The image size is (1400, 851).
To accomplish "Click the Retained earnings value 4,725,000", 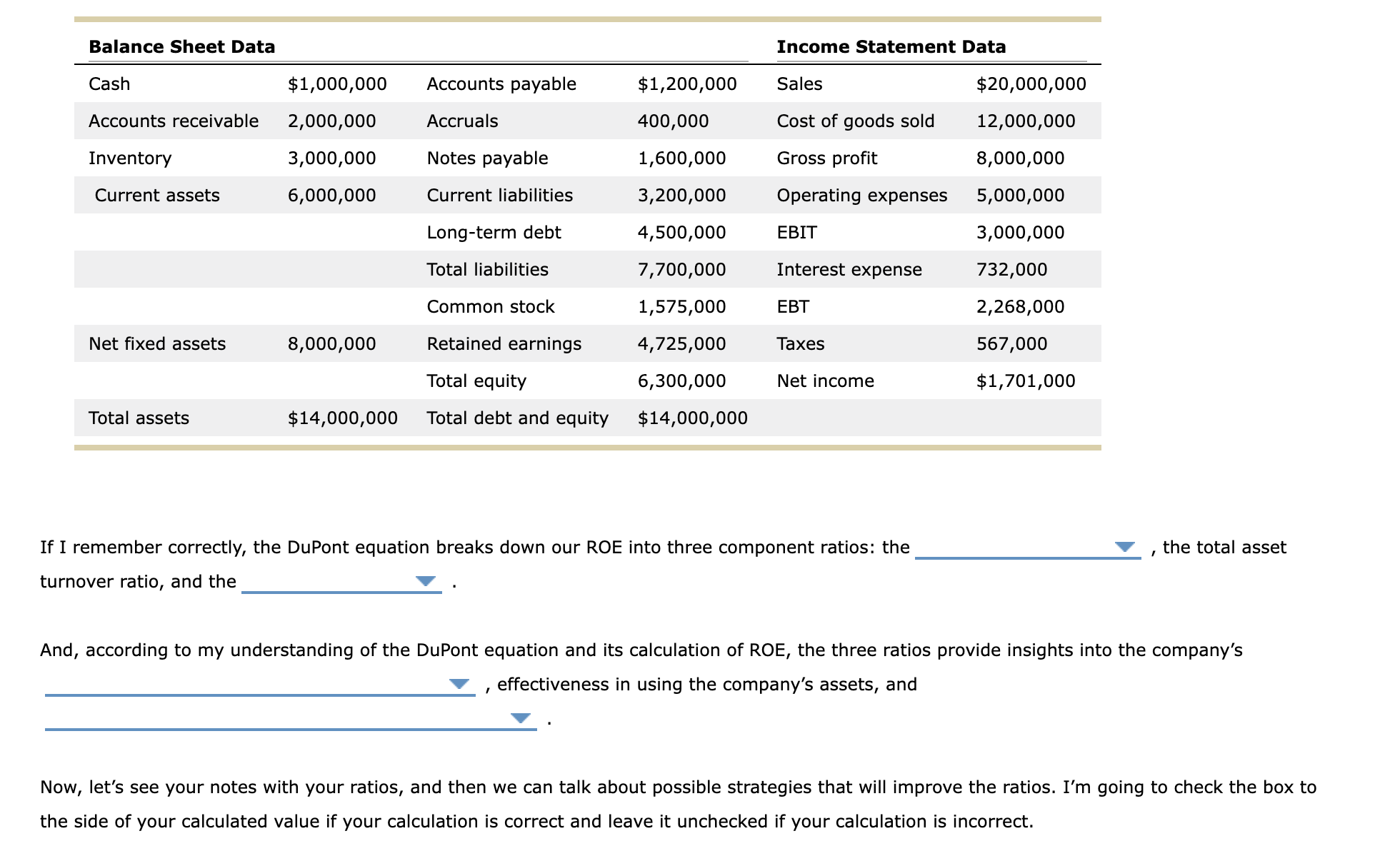I will (681, 344).
